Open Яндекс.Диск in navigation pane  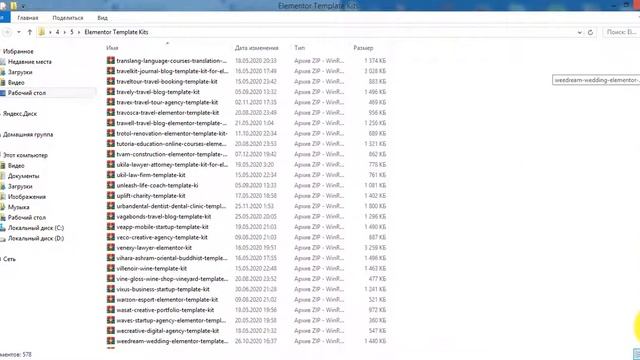click(20, 114)
